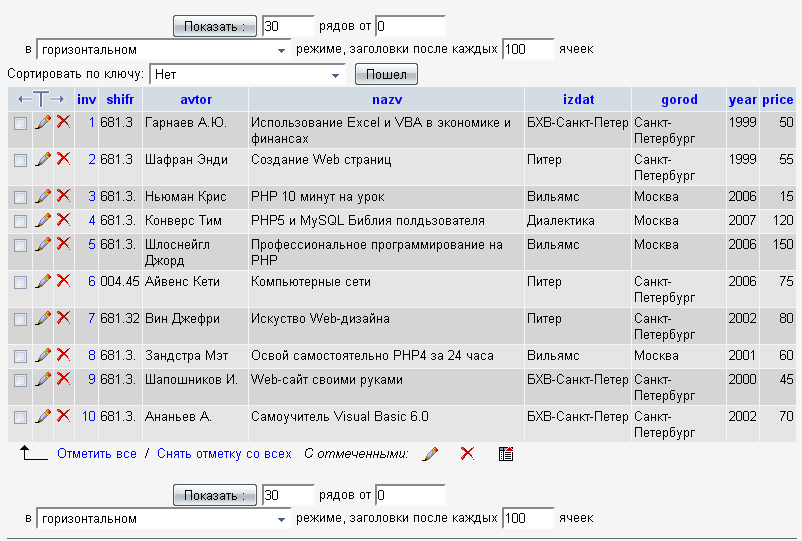Edit the Конверс Тим record with pencil
Viewport: 802px width, 541px height.
[x=43, y=220]
